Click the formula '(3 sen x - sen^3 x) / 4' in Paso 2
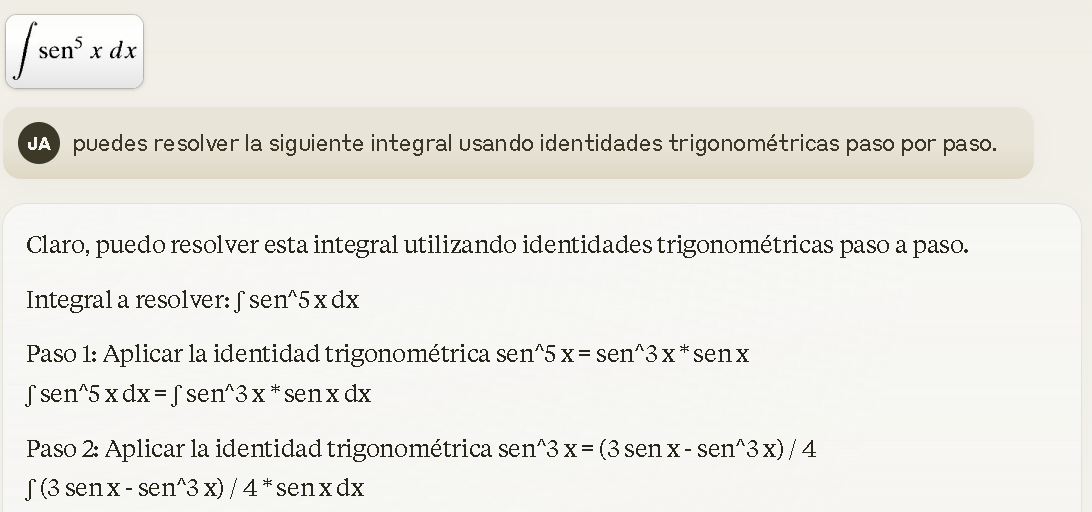This screenshot has width=1092, height=512. [x=708, y=449]
